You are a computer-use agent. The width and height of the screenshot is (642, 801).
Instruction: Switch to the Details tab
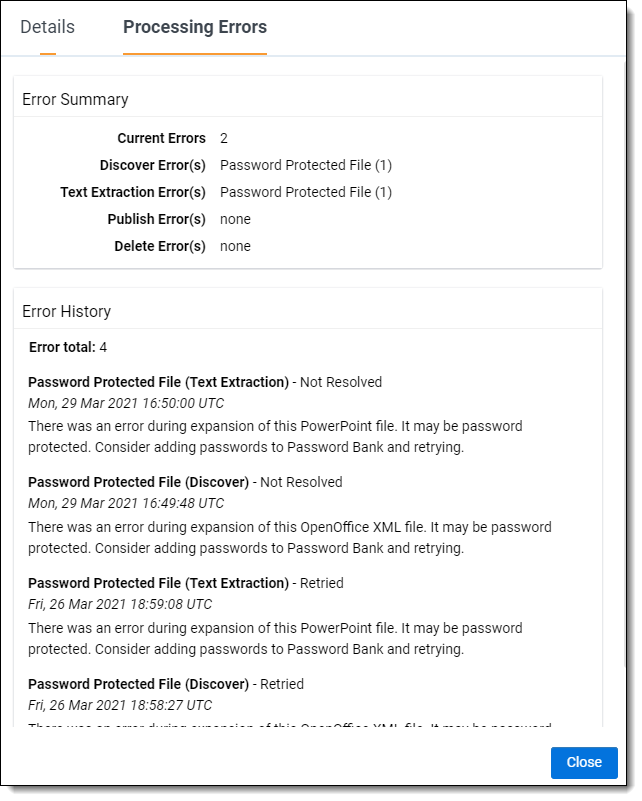point(47,27)
